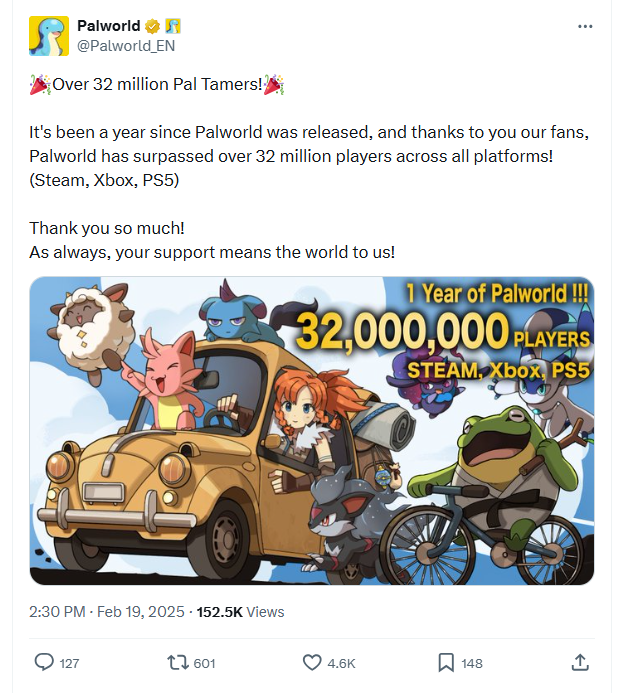Click the 127 replies count
Viewport: 629px width, 693px height.
(x=69, y=663)
